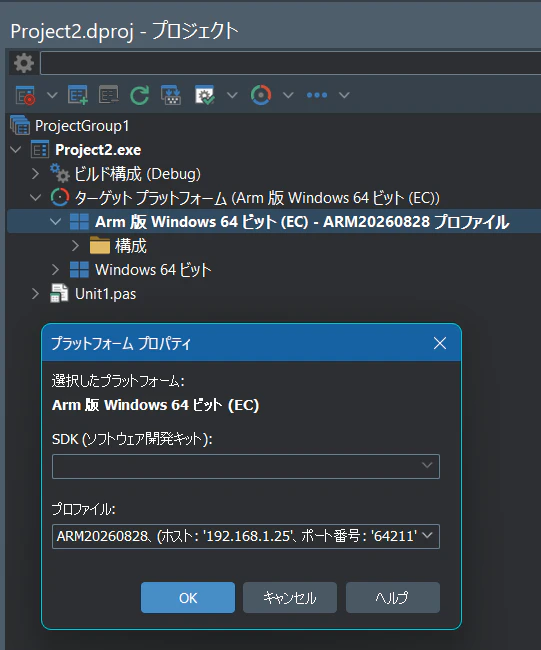The width and height of the screenshot is (541, 650).
Task: Click the キャンセル button
Action: (x=290, y=597)
